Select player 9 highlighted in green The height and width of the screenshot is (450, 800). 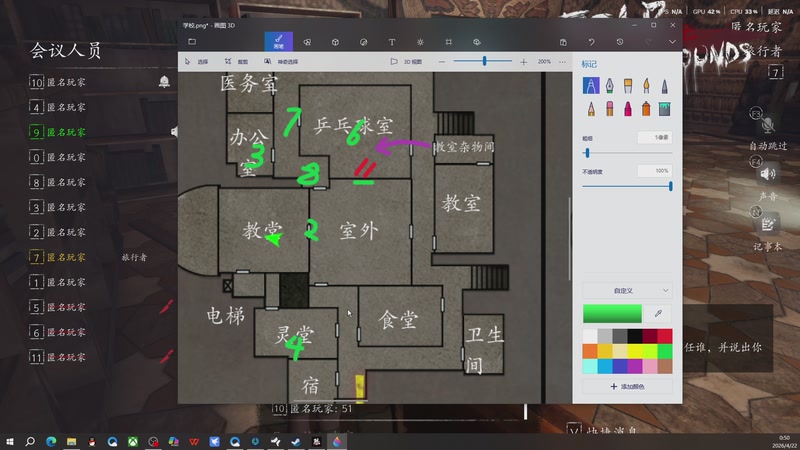pyautogui.click(x=58, y=132)
